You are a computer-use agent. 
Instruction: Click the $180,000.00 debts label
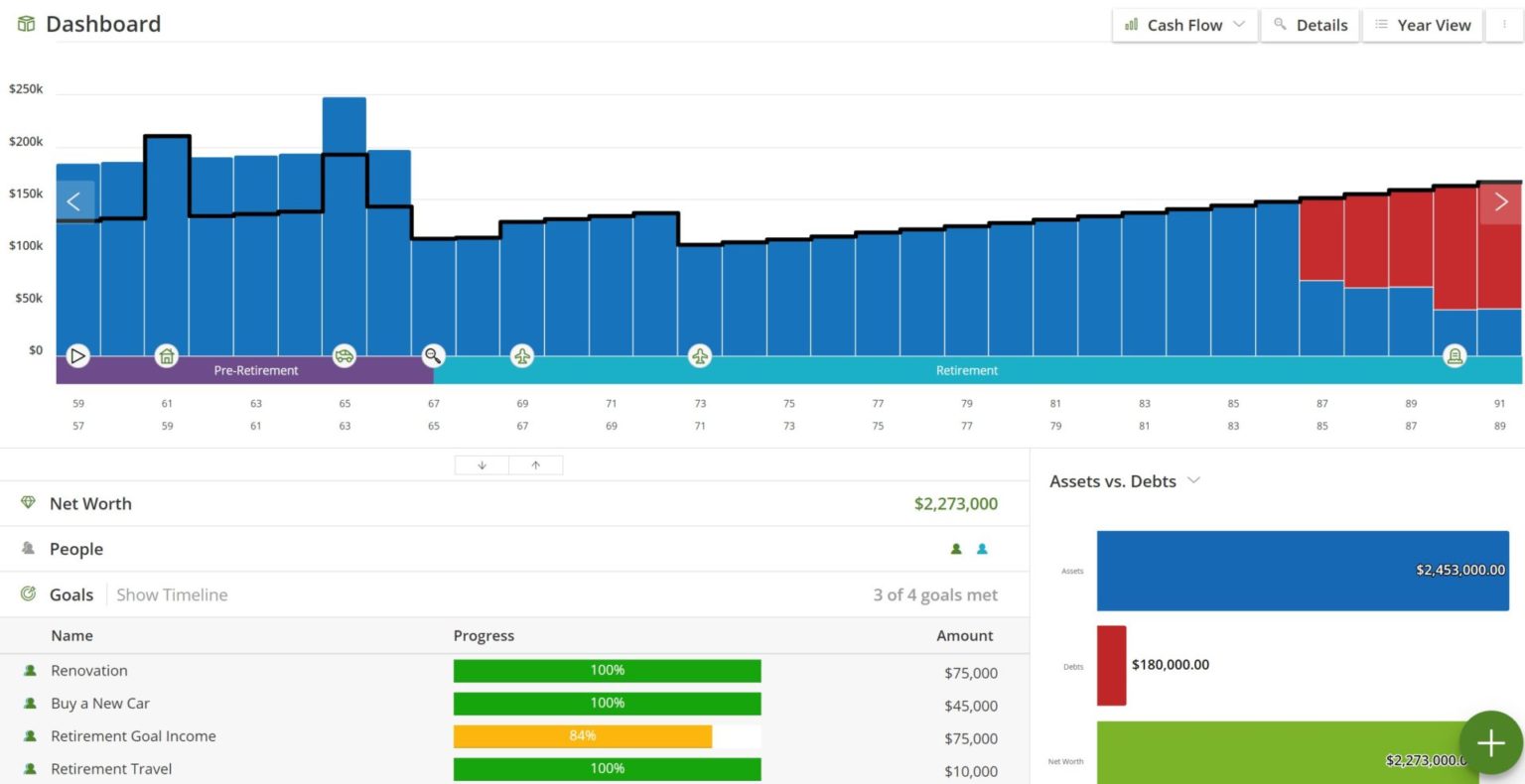(1171, 665)
